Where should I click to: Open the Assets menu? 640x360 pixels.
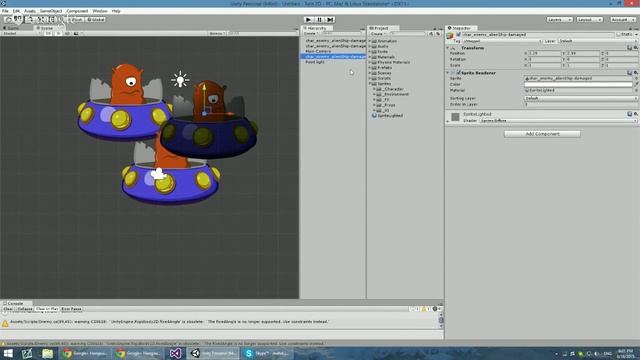[30, 11]
